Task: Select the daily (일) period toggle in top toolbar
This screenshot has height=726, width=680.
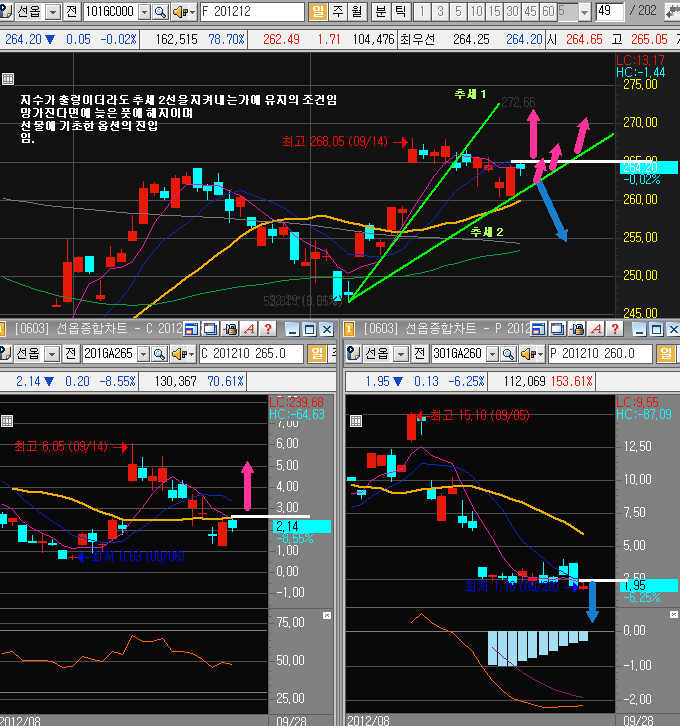Action: pos(319,12)
